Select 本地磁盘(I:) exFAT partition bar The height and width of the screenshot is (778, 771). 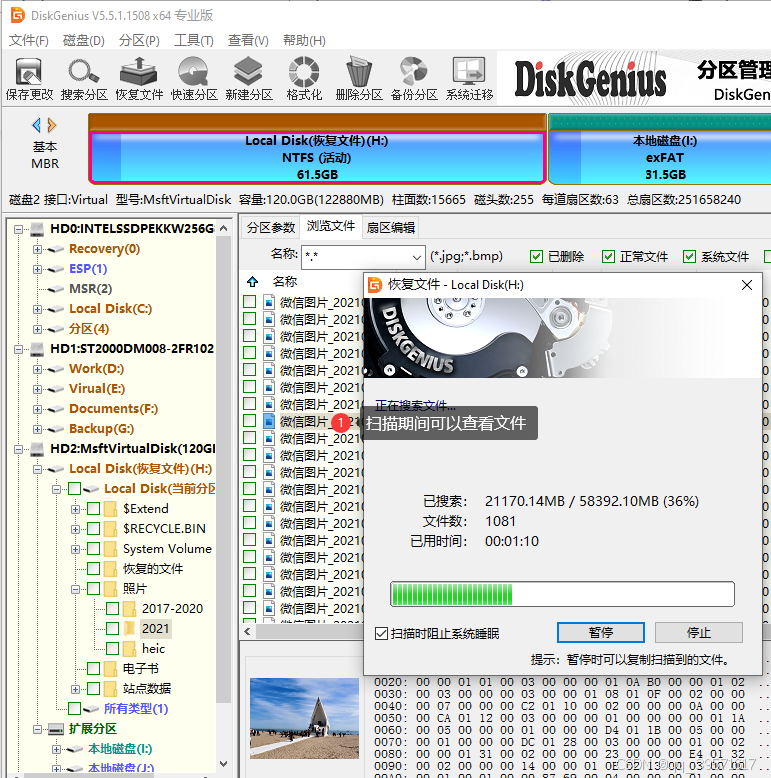pyautogui.click(x=660, y=158)
